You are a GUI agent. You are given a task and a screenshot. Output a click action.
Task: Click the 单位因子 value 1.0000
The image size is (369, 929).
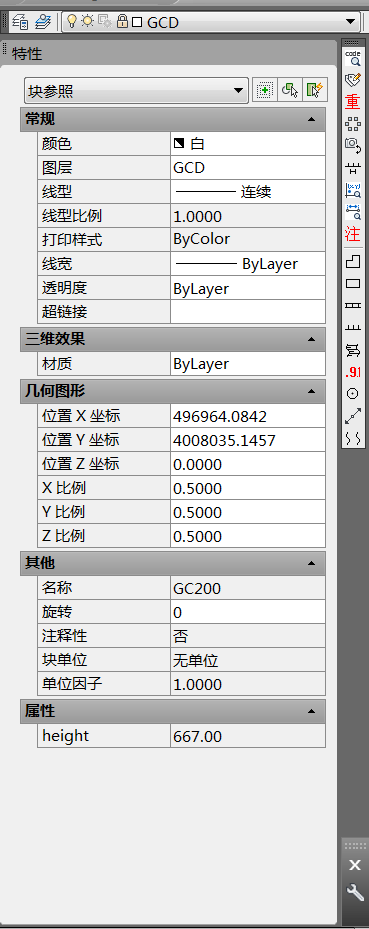click(248, 684)
